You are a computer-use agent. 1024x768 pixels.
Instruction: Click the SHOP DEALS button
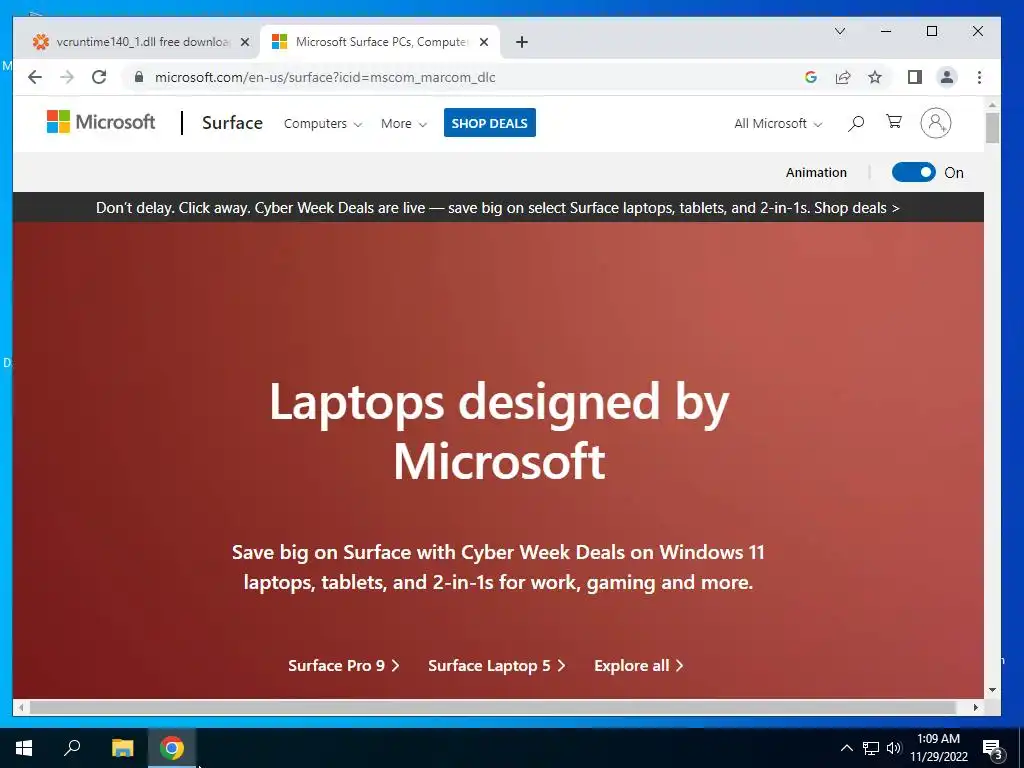pyautogui.click(x=490, y=123)
